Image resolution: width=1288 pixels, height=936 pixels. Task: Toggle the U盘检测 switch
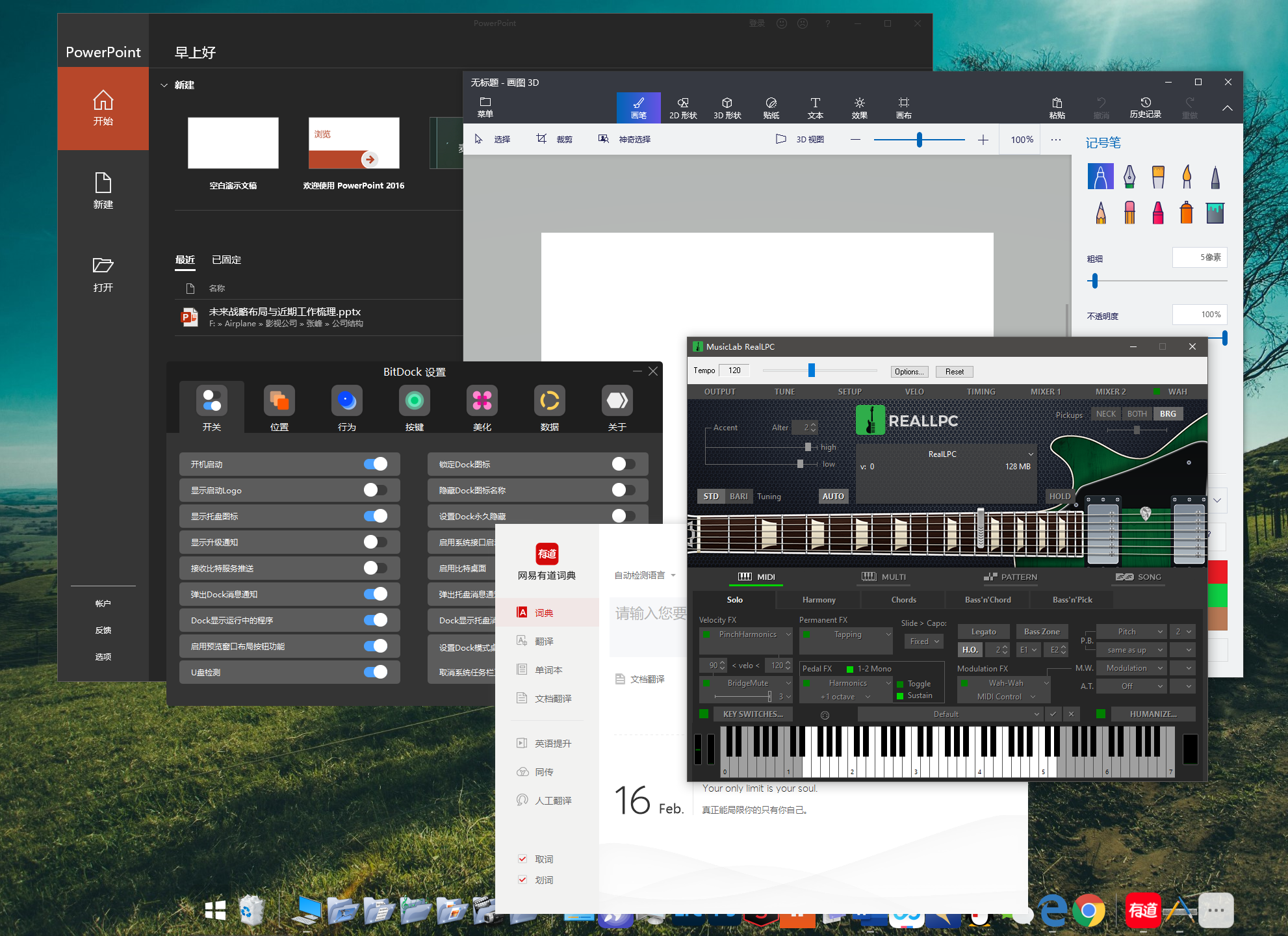click(375, 671)
